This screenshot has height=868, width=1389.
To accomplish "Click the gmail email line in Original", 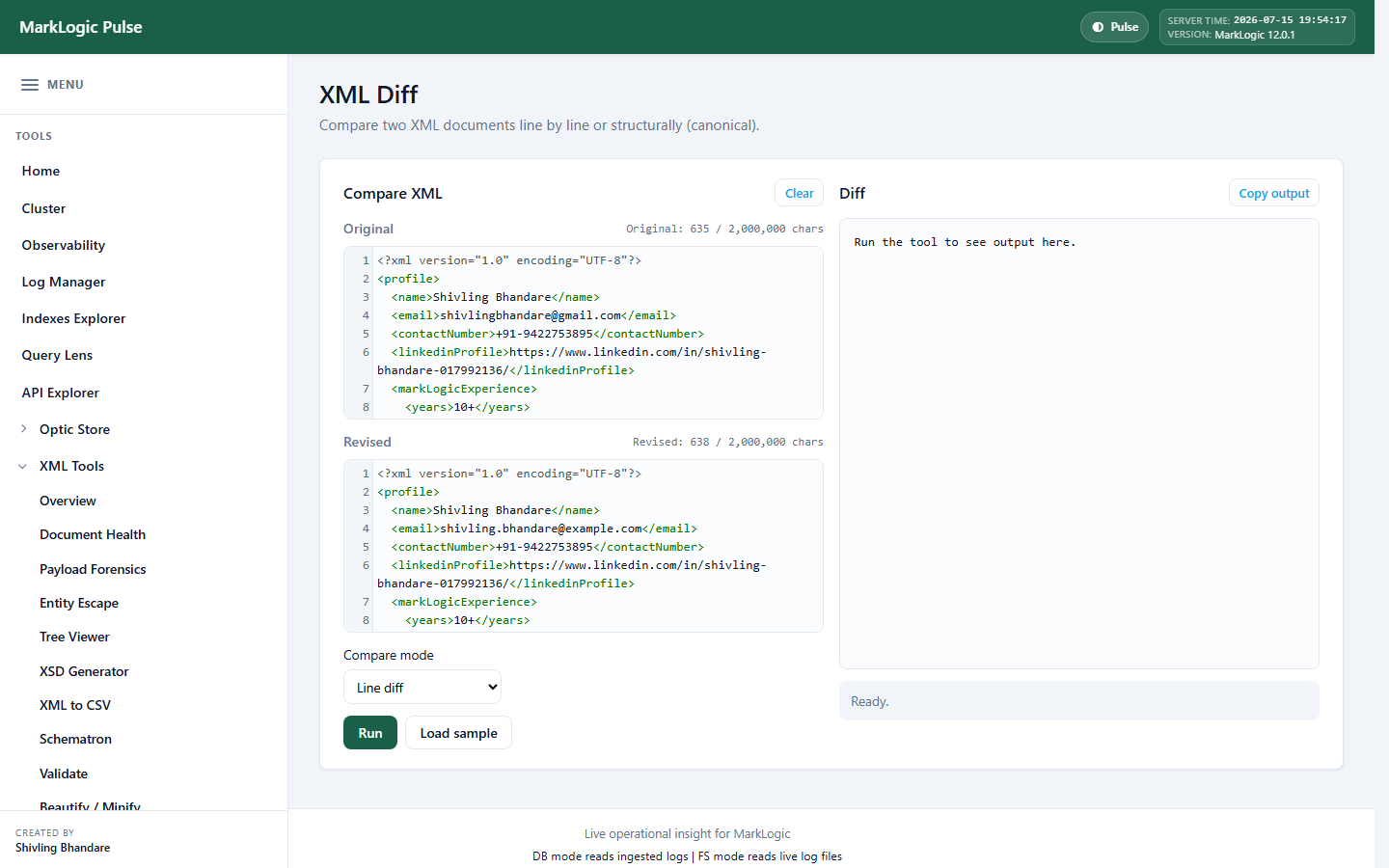I will [533, 315].
